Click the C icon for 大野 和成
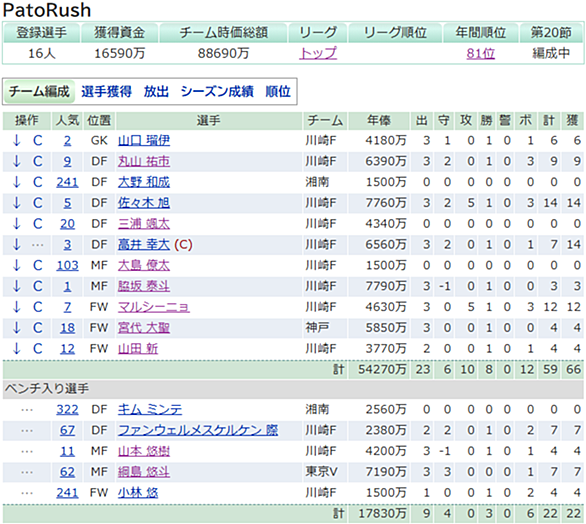Screen dimensions: 586x524 tap(38, 182)
